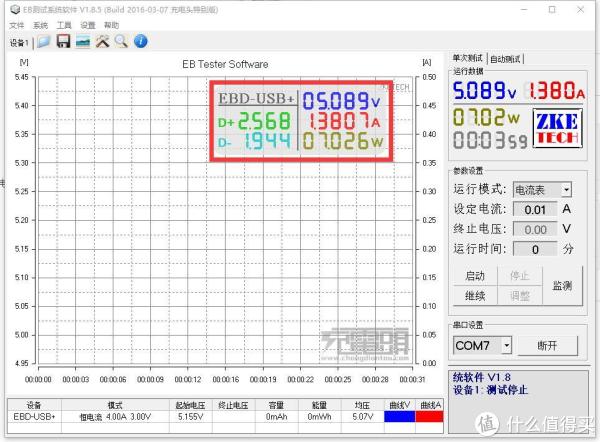This screenshot has height=442, width=600.
Task: Click the 运行时间 input field
Action: coord(535,249)
